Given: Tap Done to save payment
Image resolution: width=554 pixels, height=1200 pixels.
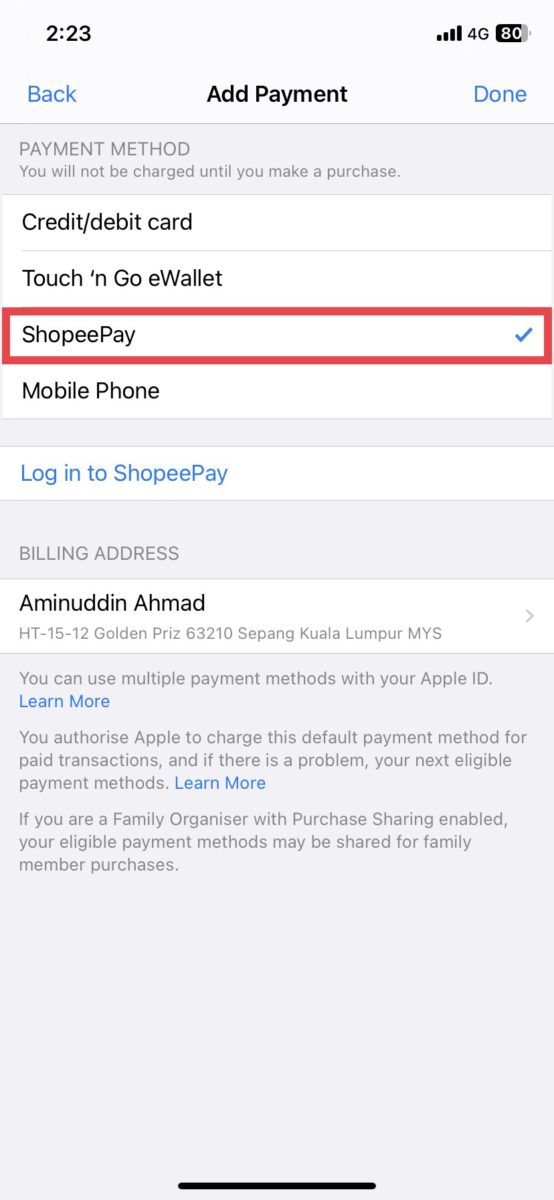Looking at the screenshot, I should 500,94.
